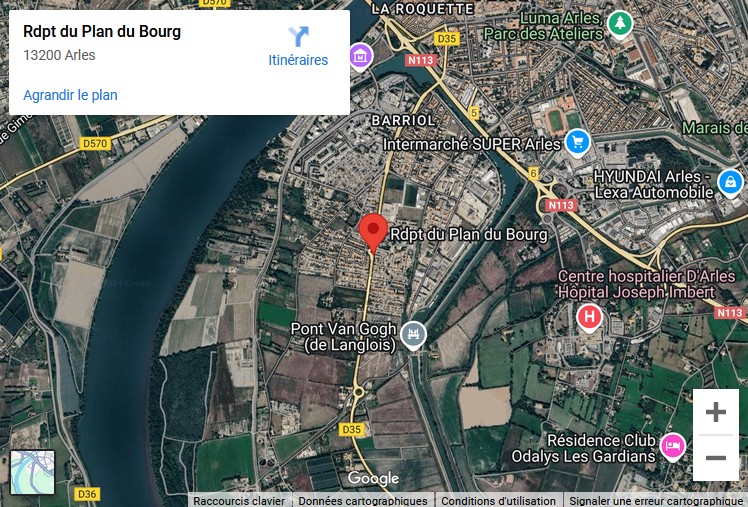Screen dimensions: 748x507
Task: Click the Itinéraires link text
Action: point(298,60)
